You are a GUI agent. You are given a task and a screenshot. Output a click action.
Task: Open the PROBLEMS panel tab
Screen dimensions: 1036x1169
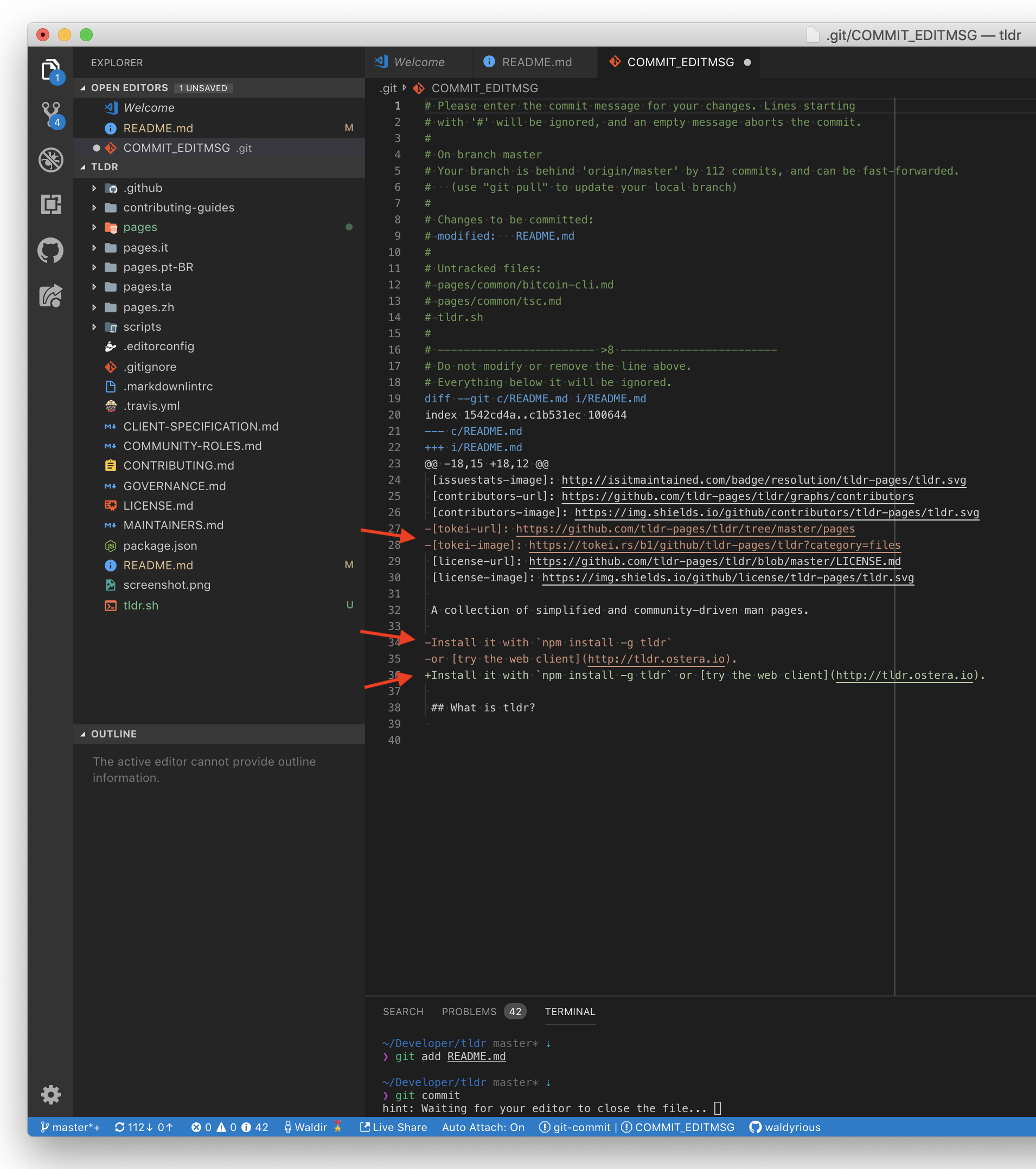[x=469, y=1011]
